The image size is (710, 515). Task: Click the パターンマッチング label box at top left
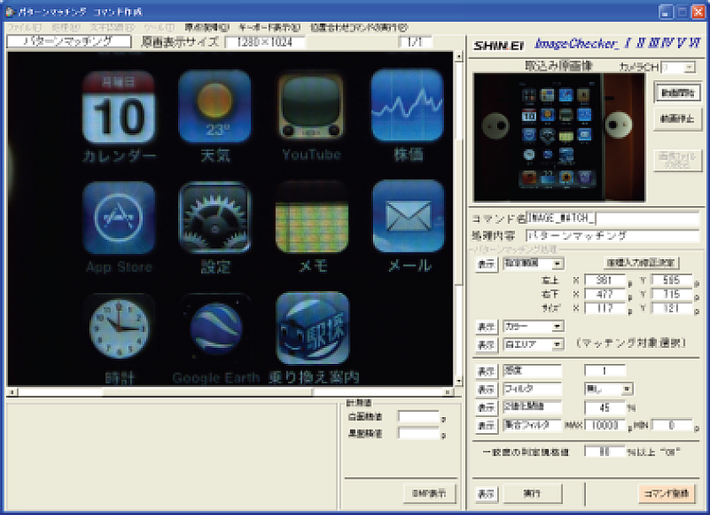click(x=69, y=41)
